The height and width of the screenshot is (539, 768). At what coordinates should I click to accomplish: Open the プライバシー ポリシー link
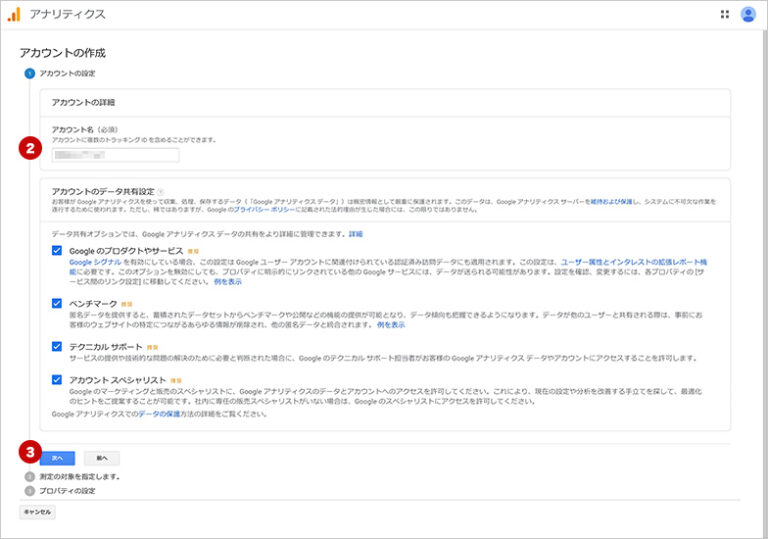point(264,210)
